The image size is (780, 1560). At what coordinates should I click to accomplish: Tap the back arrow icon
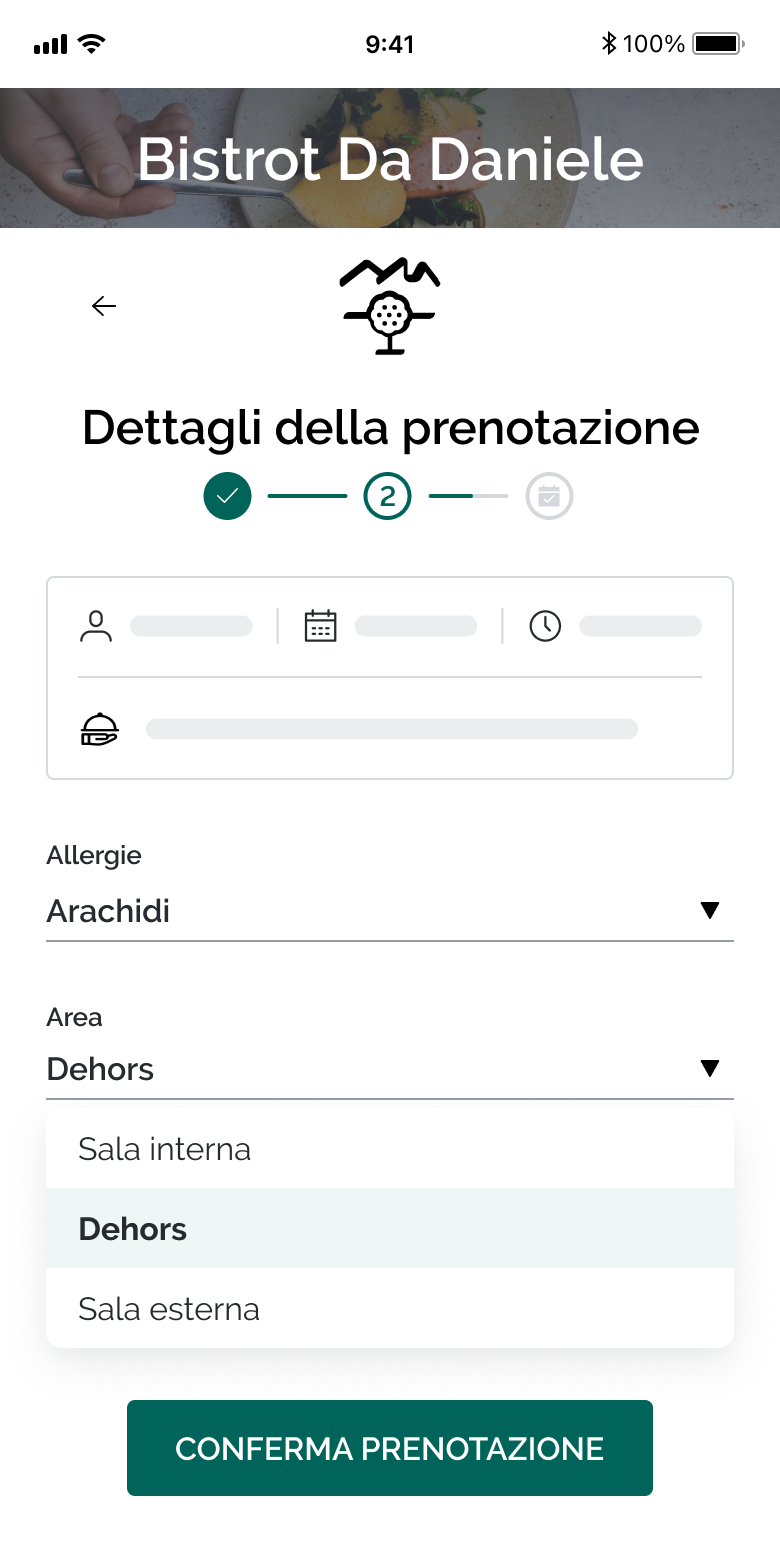coord(104,306)
